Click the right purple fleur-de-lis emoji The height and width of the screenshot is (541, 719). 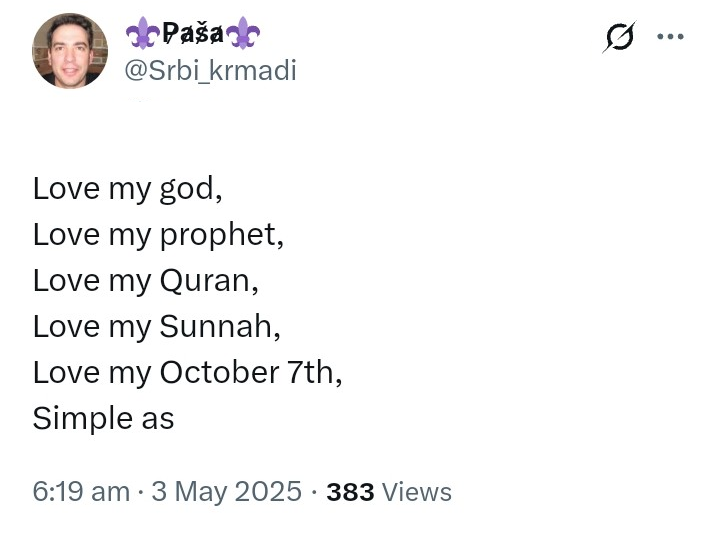pos(243,33)
